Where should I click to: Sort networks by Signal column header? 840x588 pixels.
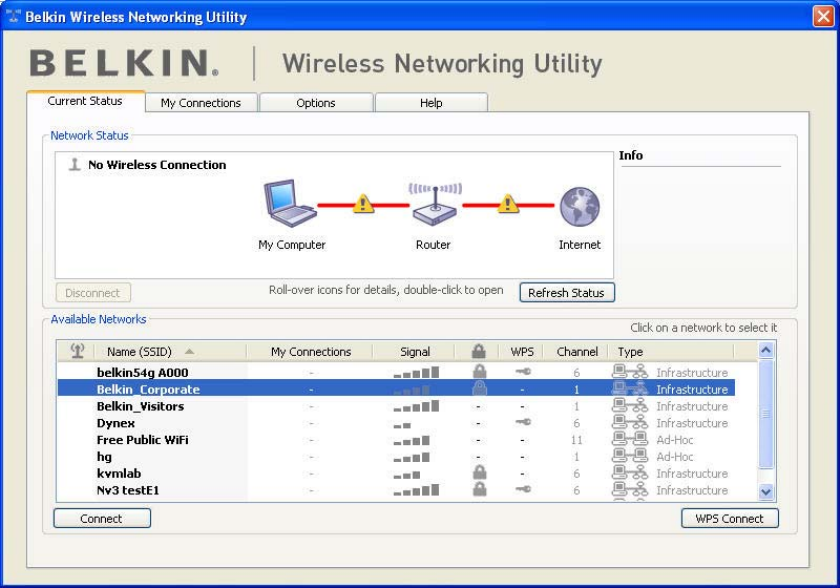415,351
